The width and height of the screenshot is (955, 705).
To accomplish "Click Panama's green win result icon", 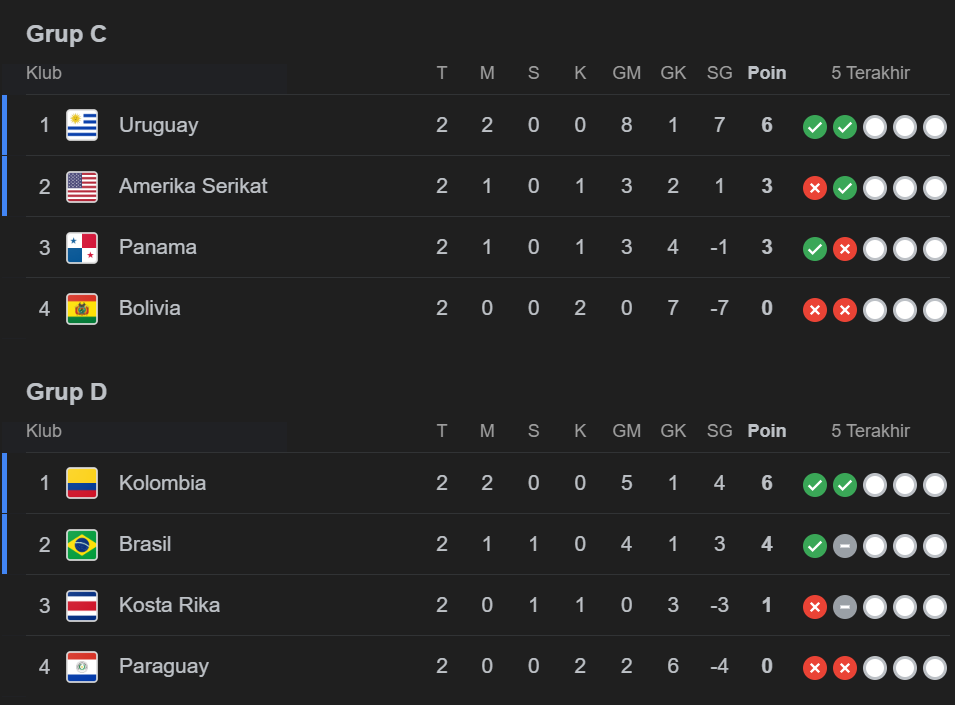I will pyautogui.click(x=815, y=249).
